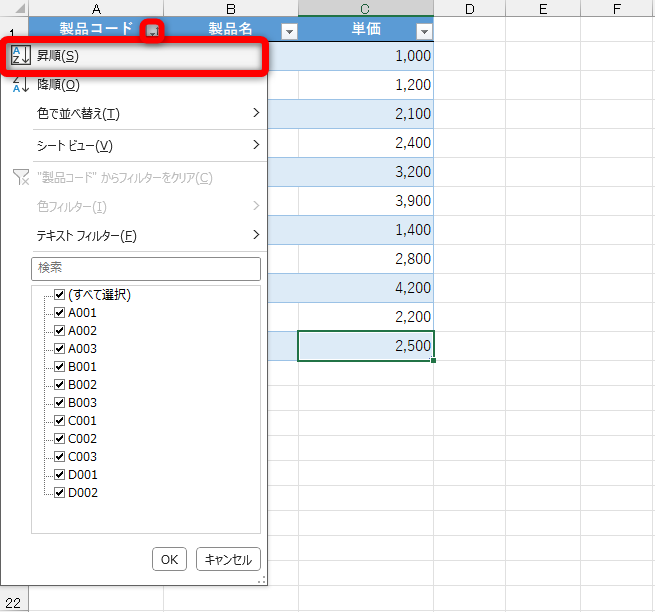
Task: Expand the テキスト フィルター submenu arrow
Action: click(x=256, y=235)
